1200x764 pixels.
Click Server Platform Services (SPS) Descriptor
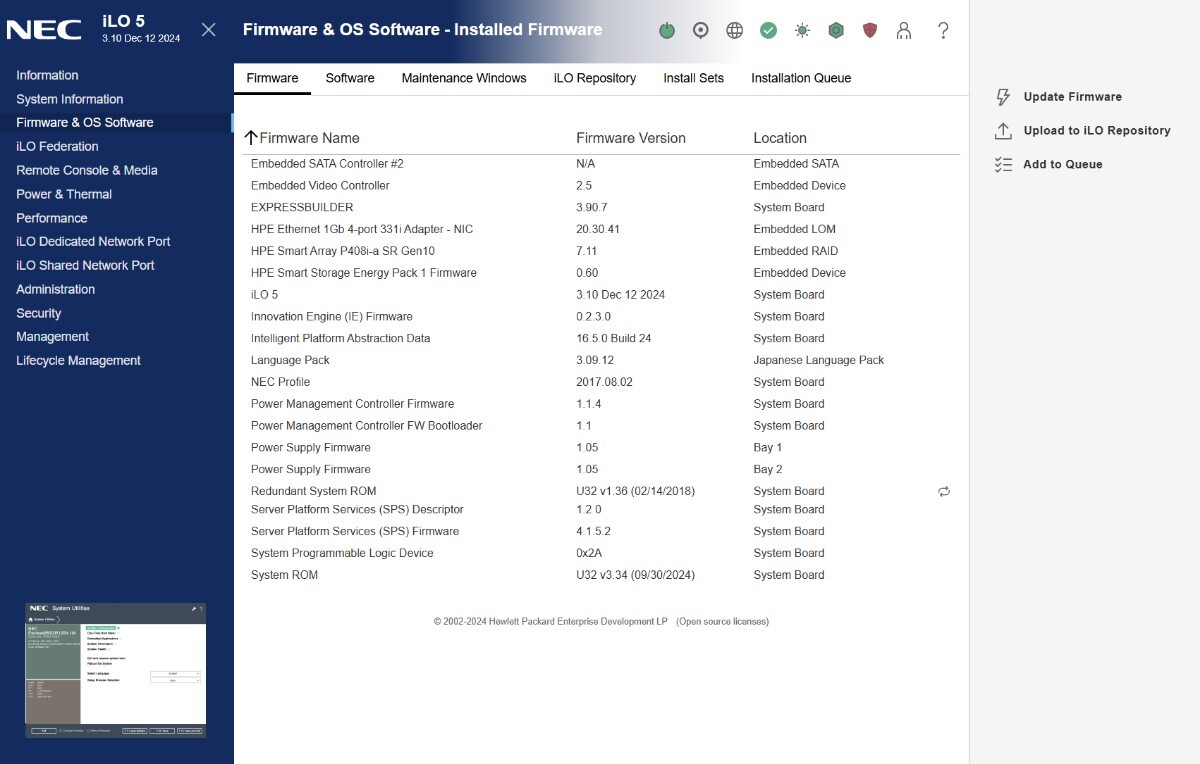tap(357, 510)
